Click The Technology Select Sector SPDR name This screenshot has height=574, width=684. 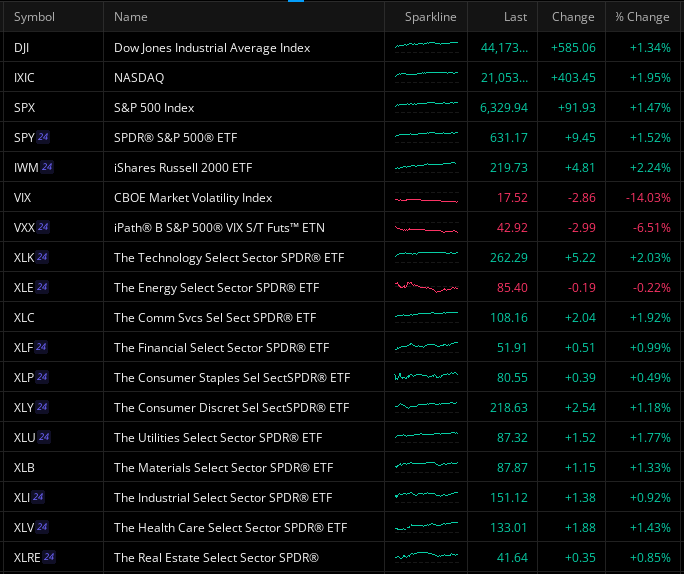[229, 257]
